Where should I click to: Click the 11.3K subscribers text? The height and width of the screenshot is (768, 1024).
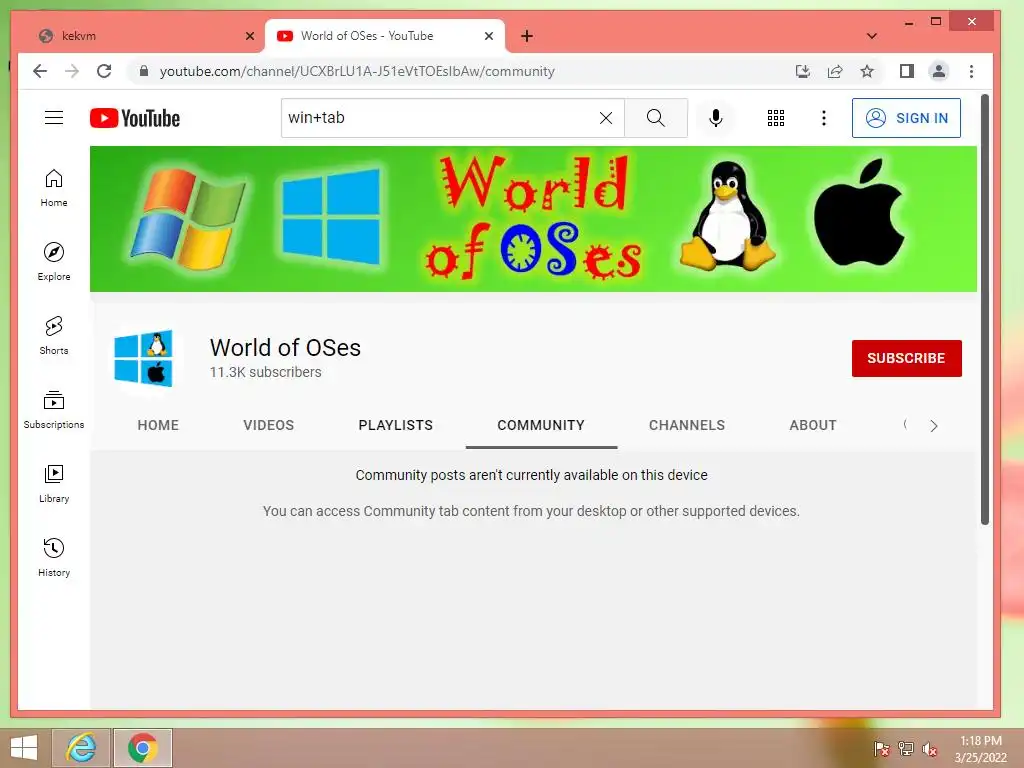tap(265, 372)
